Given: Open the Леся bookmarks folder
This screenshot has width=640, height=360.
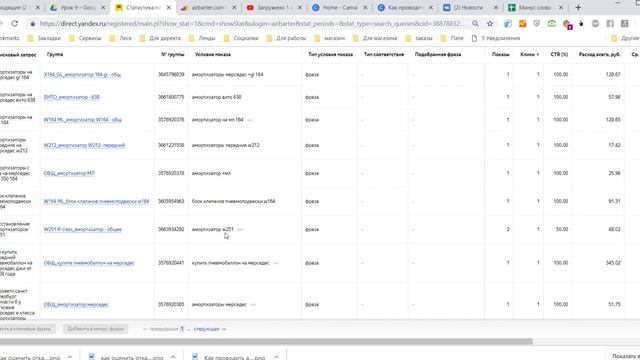Looking at the screenshot, I should coord(120,38).
